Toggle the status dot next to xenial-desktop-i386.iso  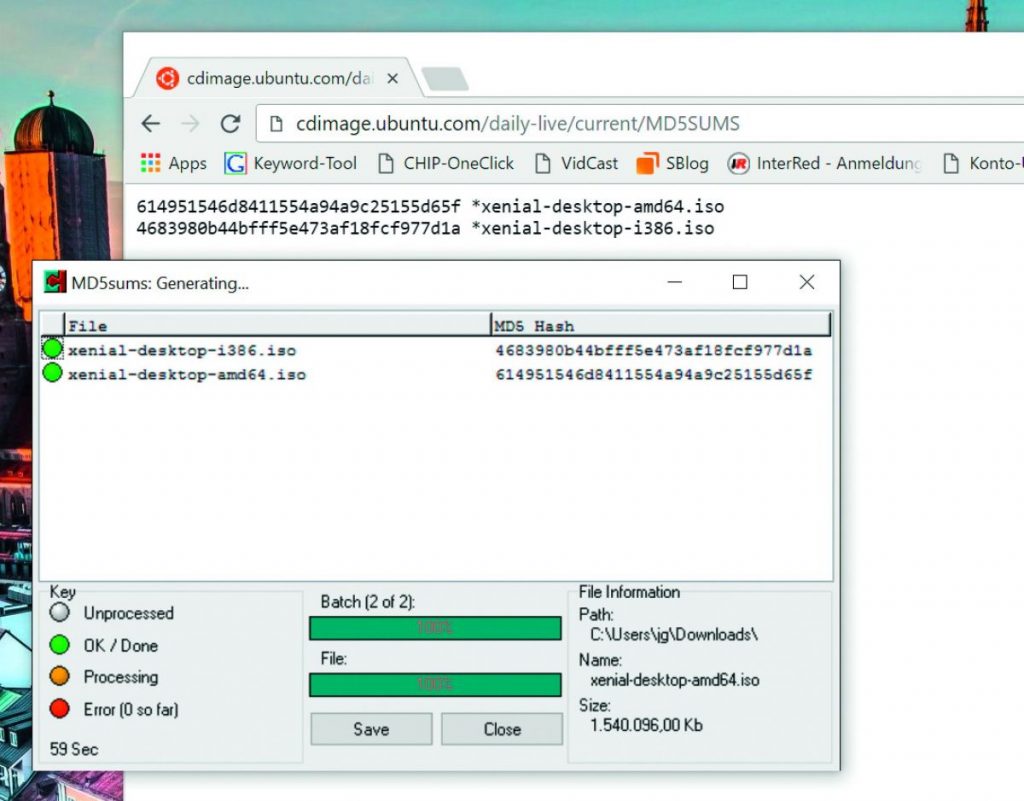tap(54, 350)
